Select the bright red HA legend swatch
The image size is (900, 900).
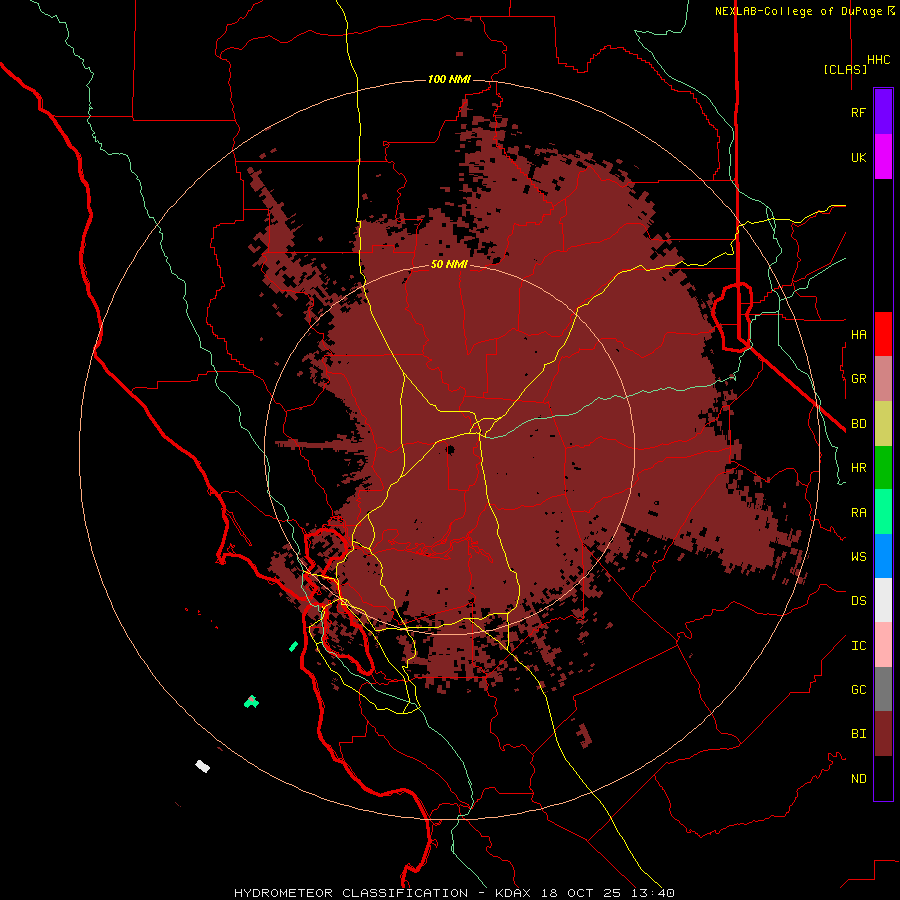[x=883, y=334]
